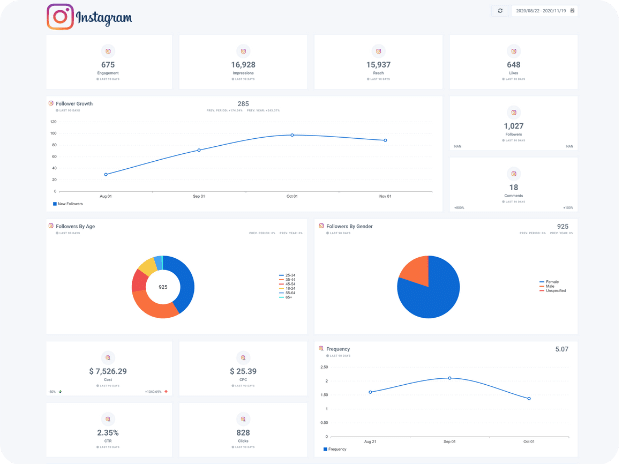Click the Cost card icon
The width and height of the screenshot is (620, 464).
(x=108, y=355)
